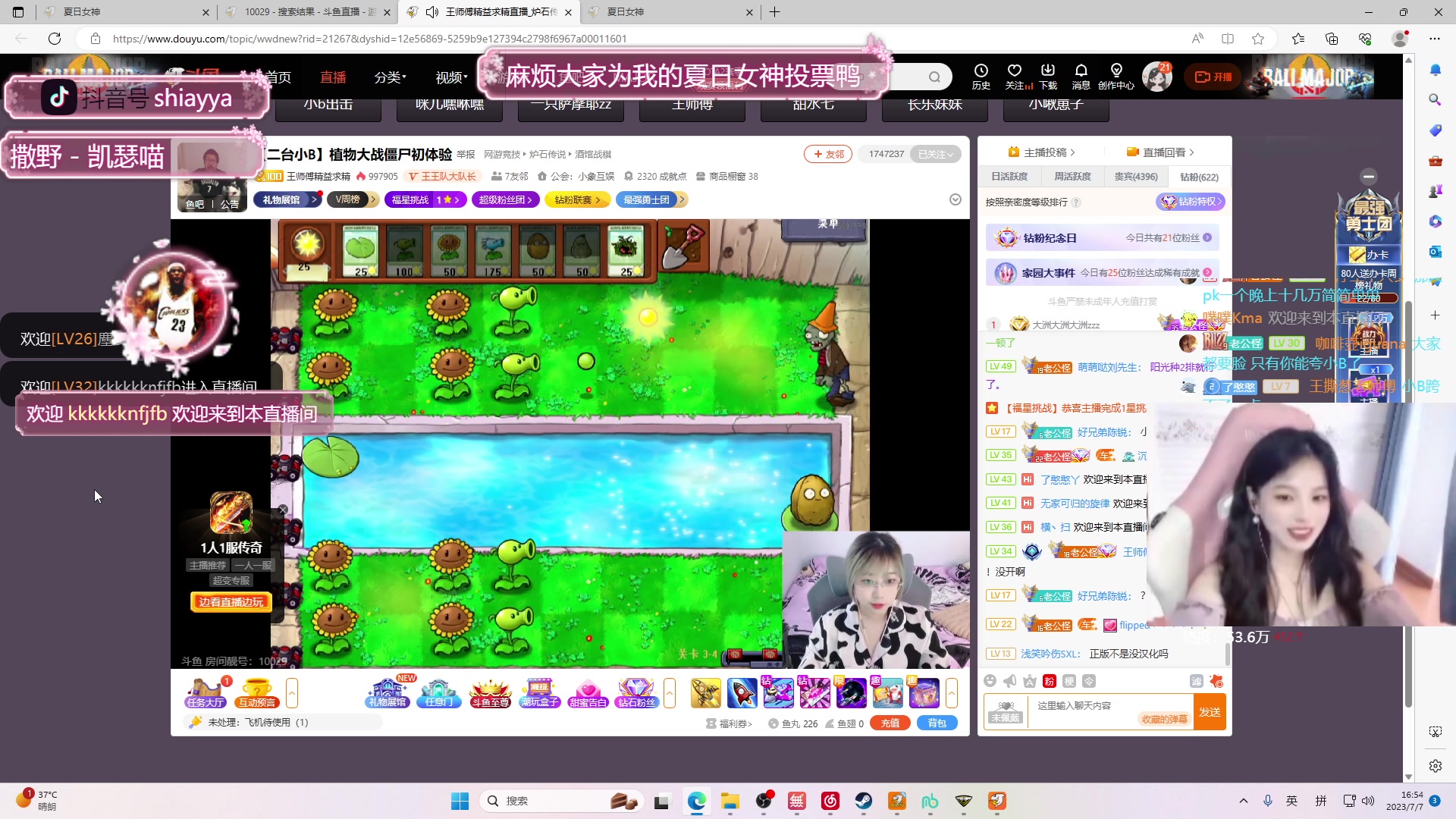Image resolution: width=1456 pixels, height=819 pixels.
Task: Toggle the 已关注 follow button
Action: pos(935,154)
